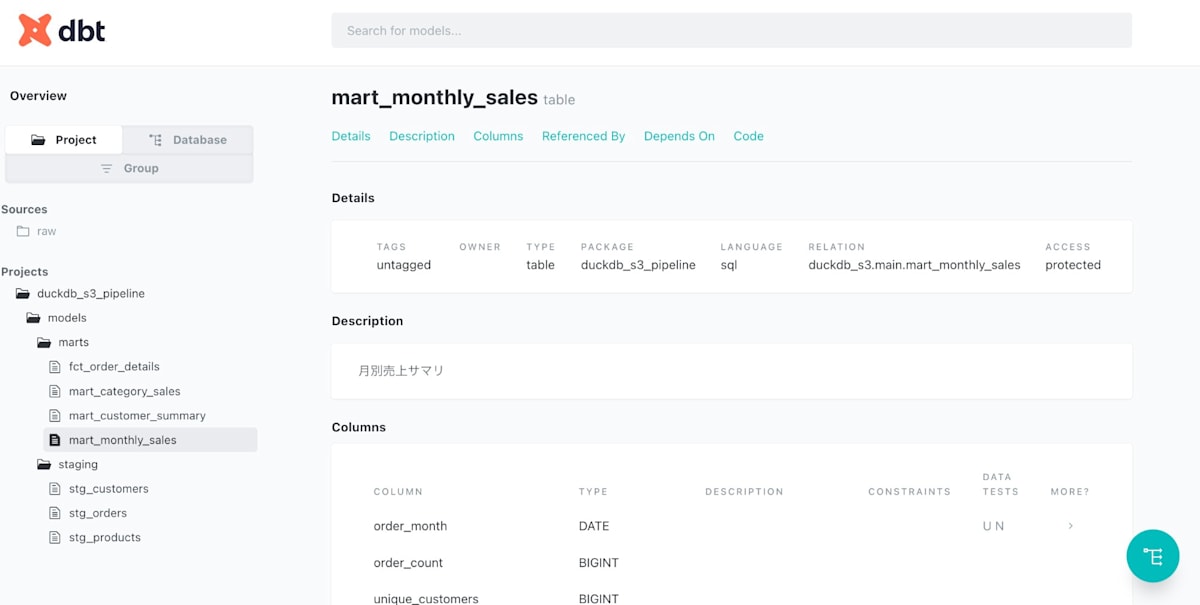Jump to the Code section
Screen dimensions: 1200x605
pos(748,136)
